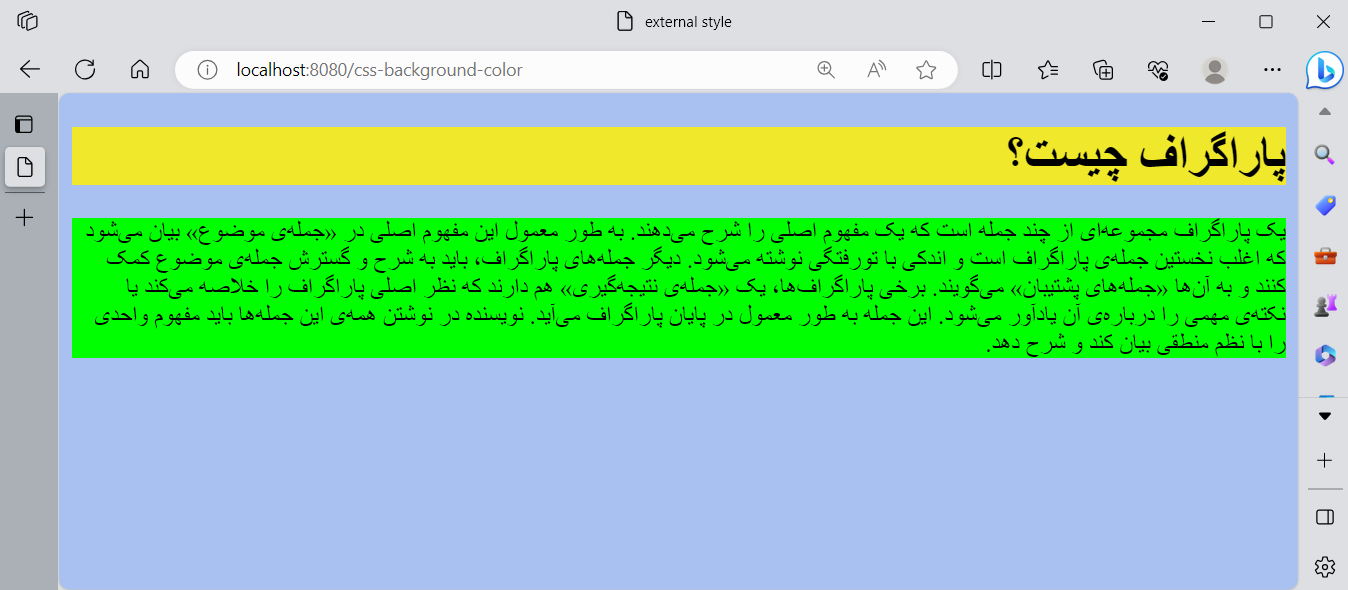Image resolution: width=1348 pixels, height=590 pixels.
Task: Maximize the browser window
Action: (1266, 21)
